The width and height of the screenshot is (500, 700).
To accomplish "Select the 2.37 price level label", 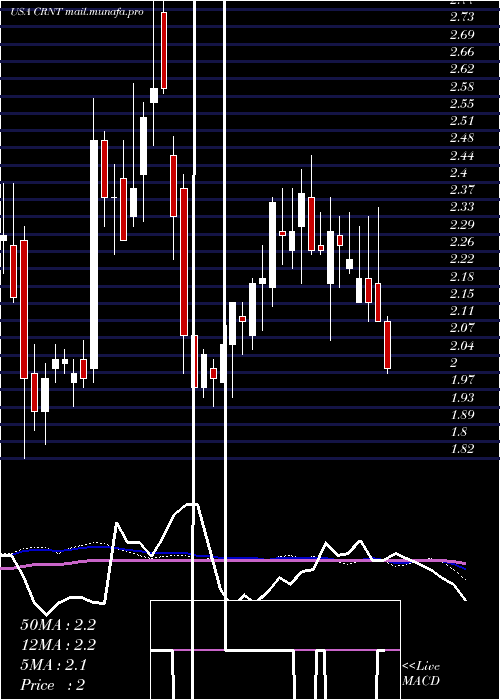I will pyautogui.click(x=462, y=190).
